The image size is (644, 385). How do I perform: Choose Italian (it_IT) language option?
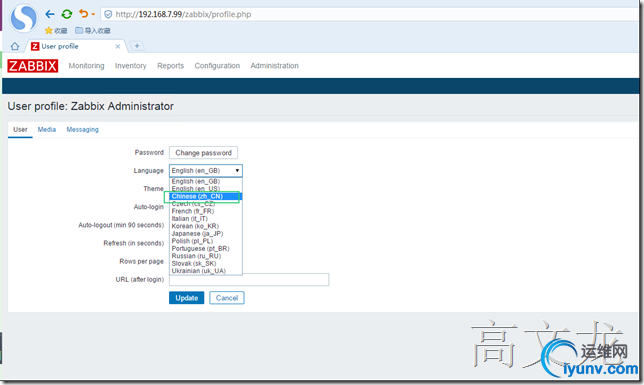point(205,219)
